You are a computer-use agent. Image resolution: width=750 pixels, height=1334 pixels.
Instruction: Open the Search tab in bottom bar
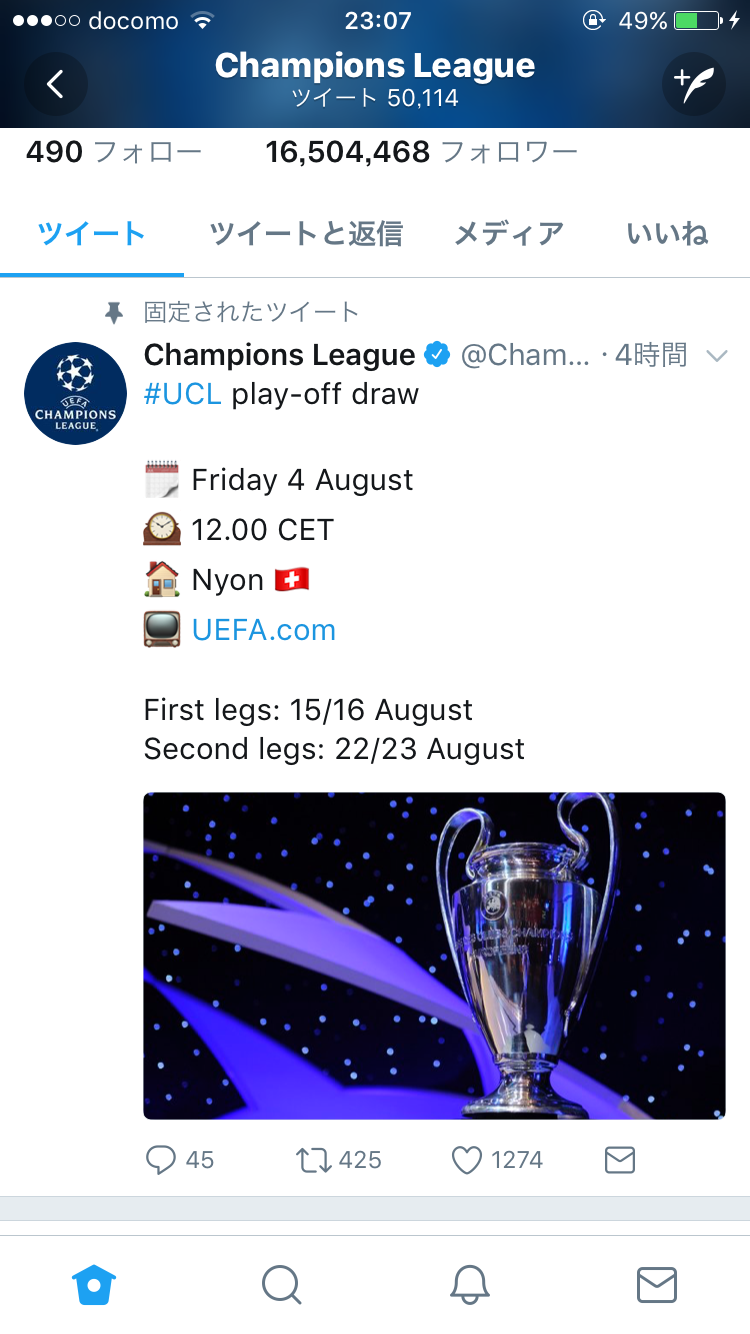tap(281, 1285)
